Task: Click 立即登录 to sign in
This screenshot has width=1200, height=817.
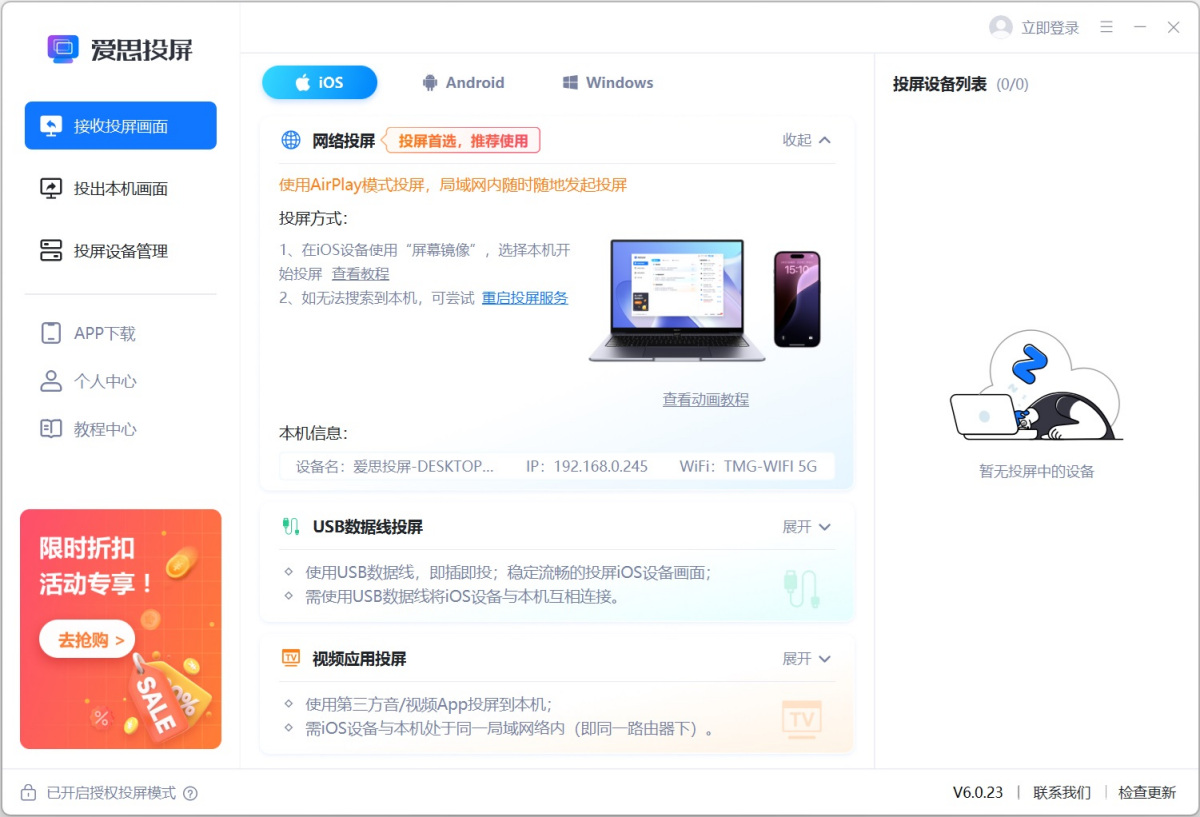Action: point(1046,28)
